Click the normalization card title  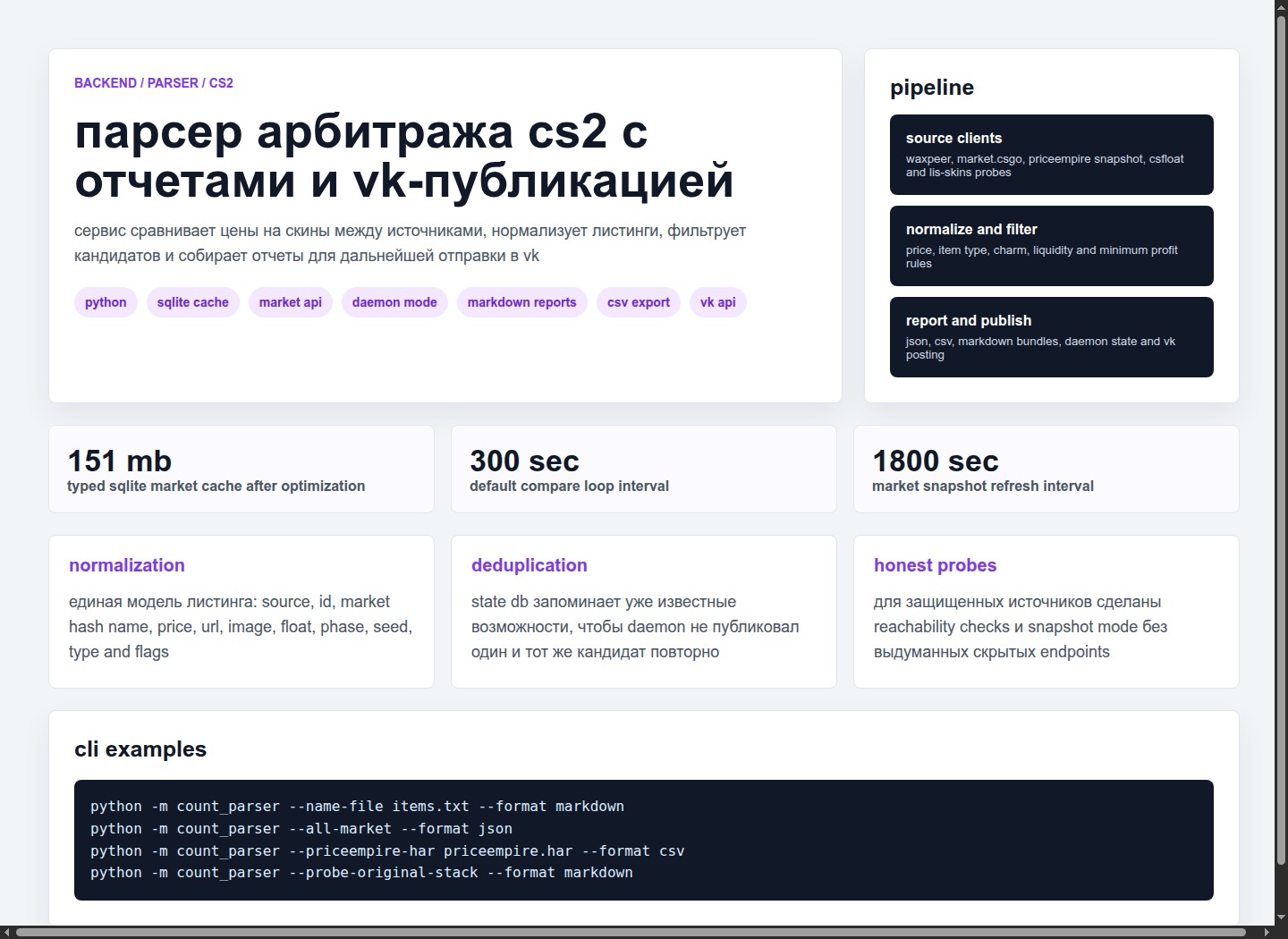[x=127, y=565]
